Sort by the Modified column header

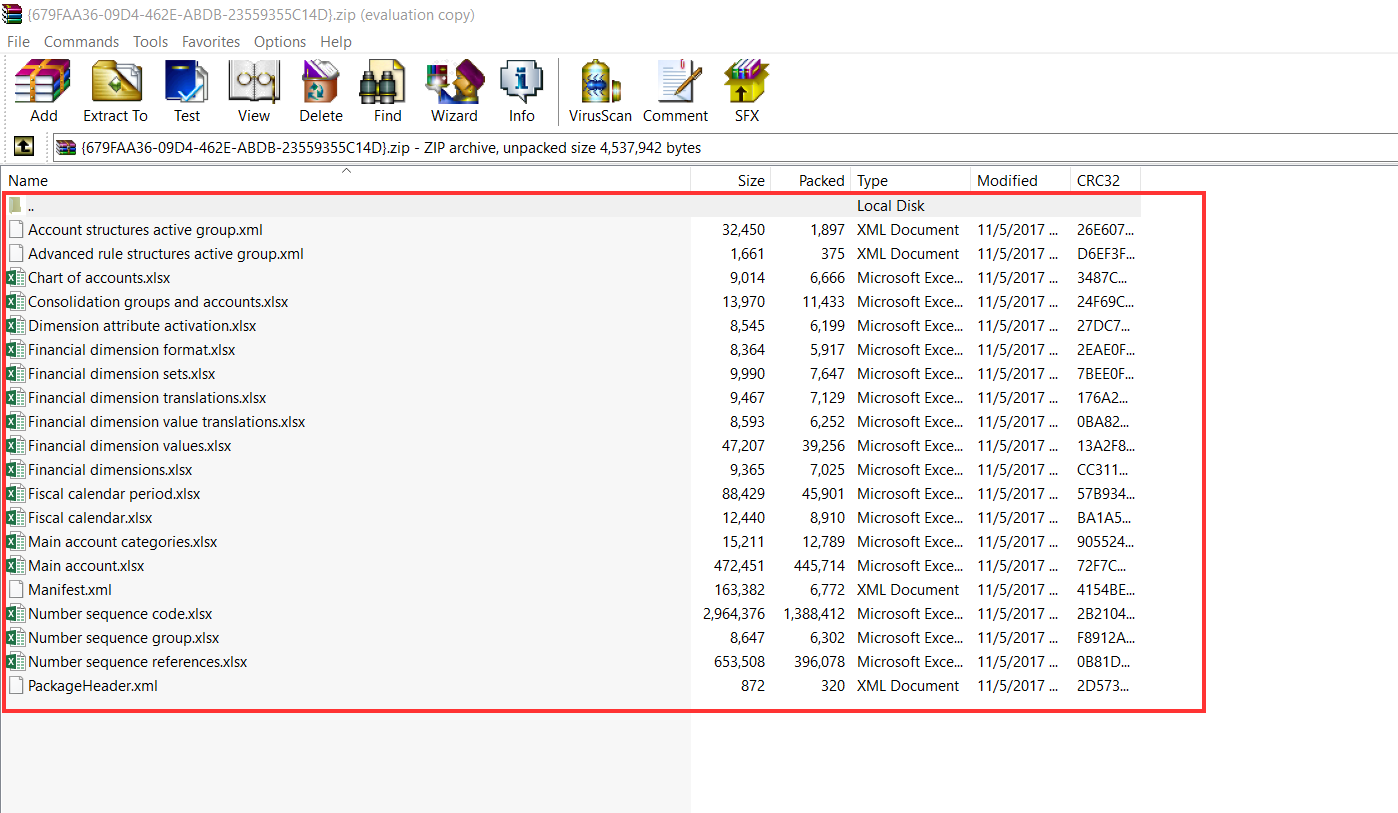[1007, 181]
